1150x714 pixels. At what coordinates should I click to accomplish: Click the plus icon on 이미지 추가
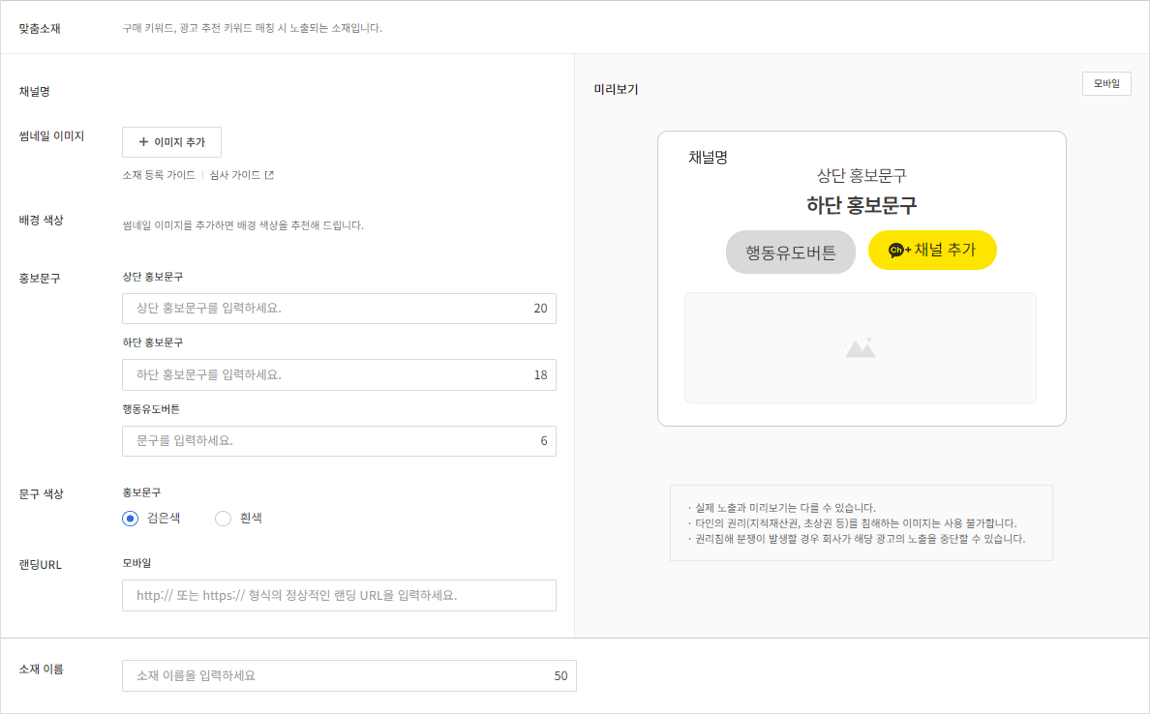click(143, 142)
